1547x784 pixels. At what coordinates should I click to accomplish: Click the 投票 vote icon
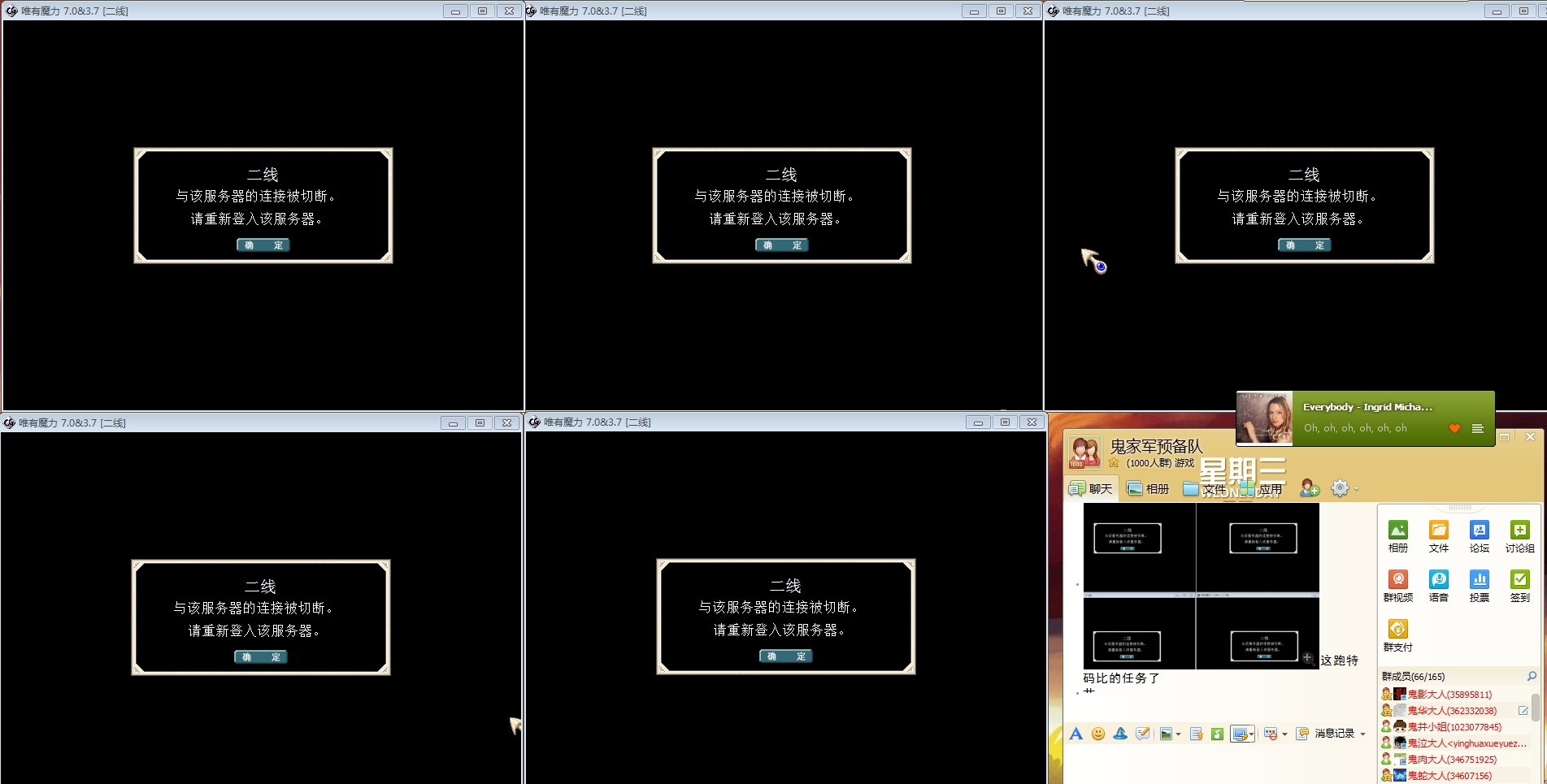pos(1479,580)
